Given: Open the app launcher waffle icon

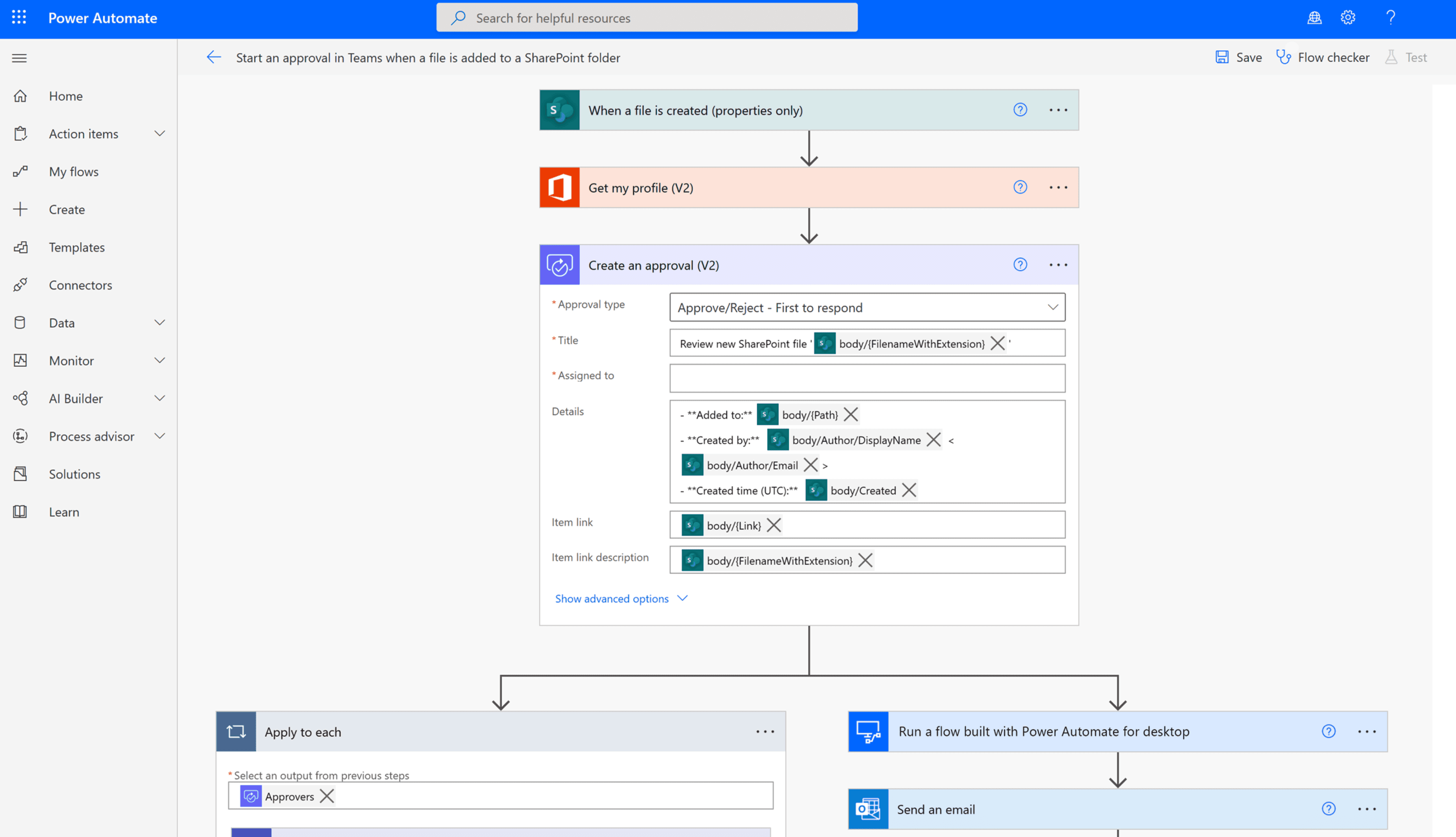Looking at the screenshot, I should click(19, 17).
